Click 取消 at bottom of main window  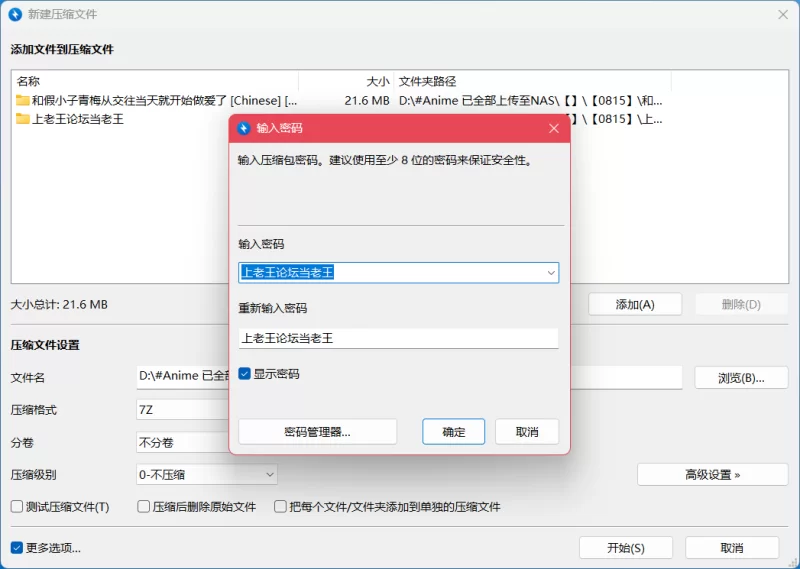[732, 548]
